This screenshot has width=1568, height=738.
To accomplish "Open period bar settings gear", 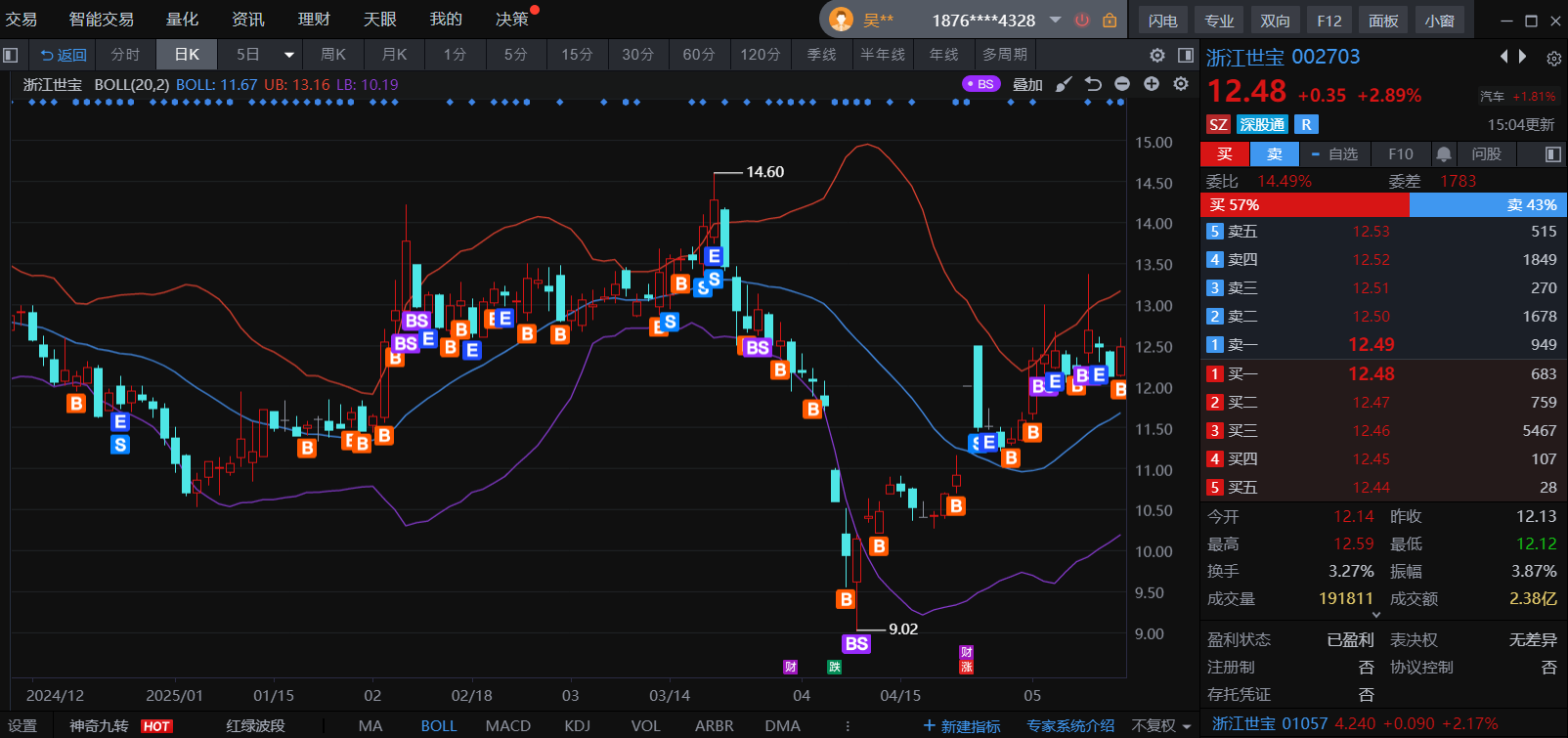I will [x=1157, y=55].
